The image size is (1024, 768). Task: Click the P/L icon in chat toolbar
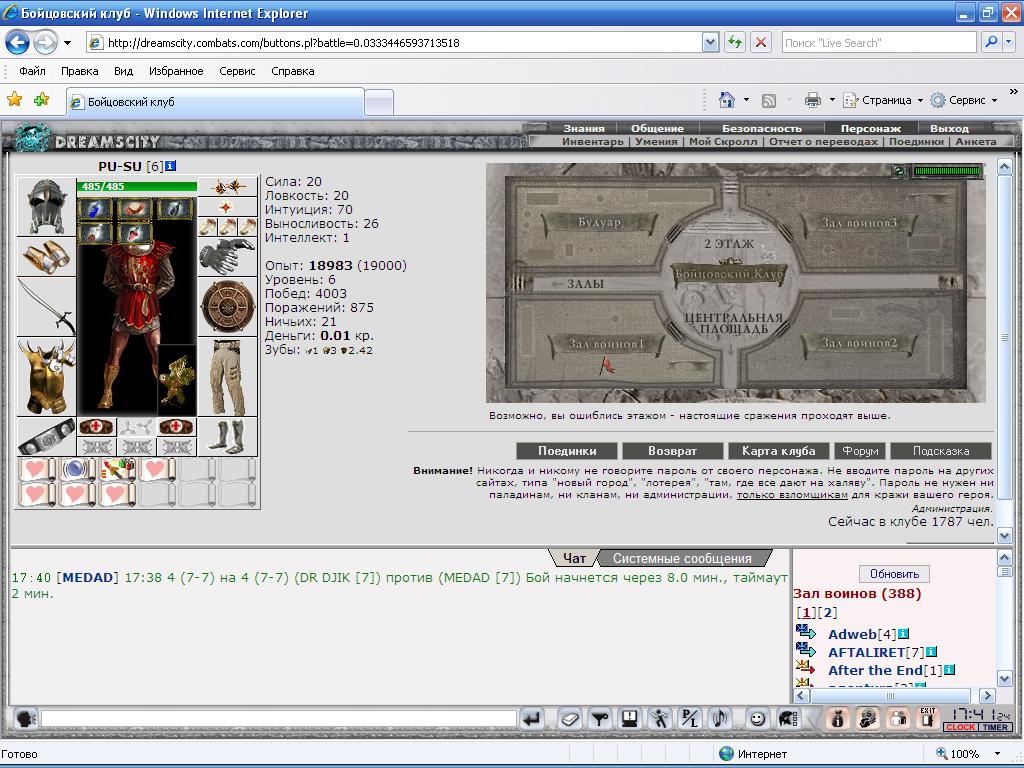[690, 719]
